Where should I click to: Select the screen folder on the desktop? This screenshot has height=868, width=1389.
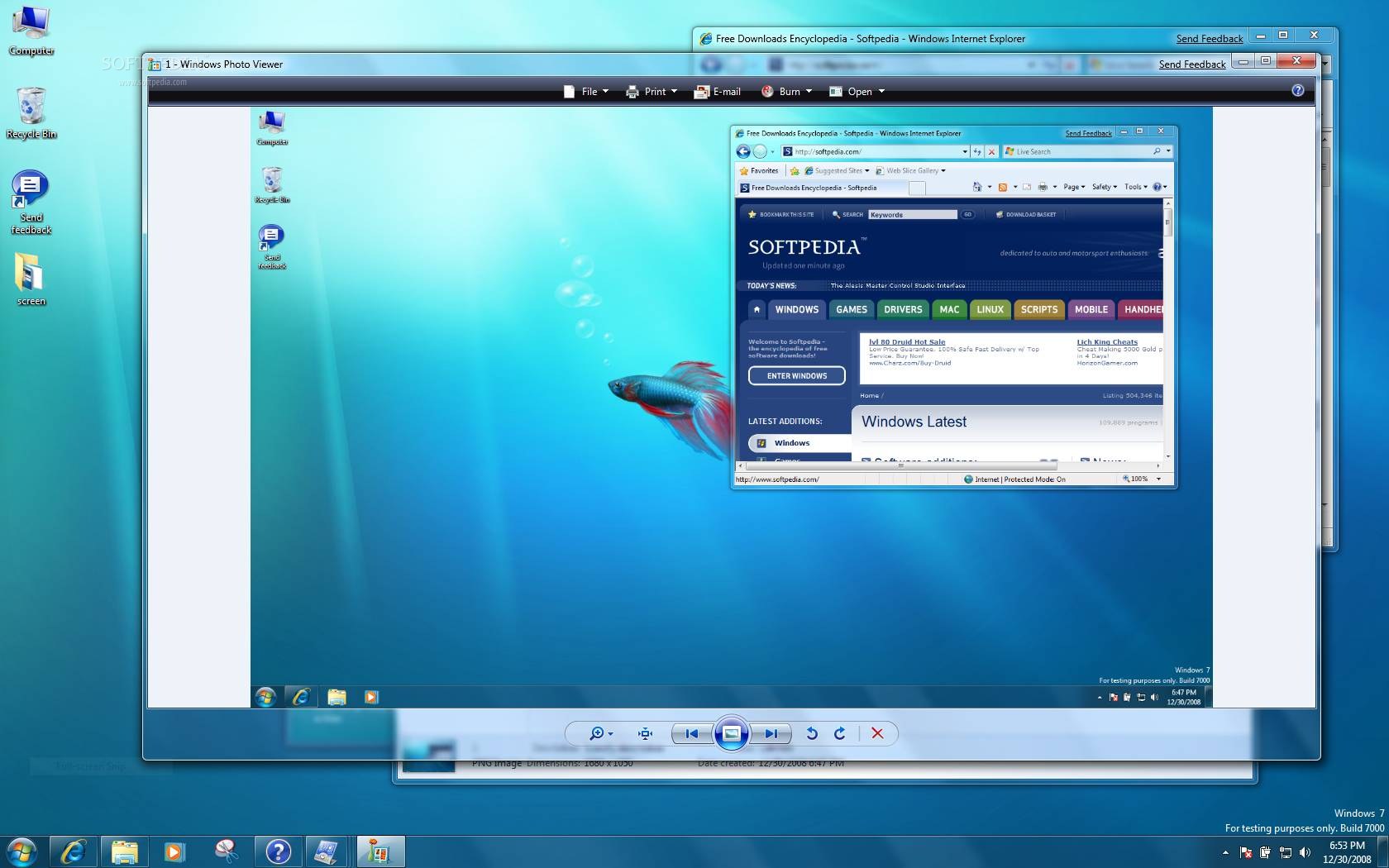coord(31,279)
